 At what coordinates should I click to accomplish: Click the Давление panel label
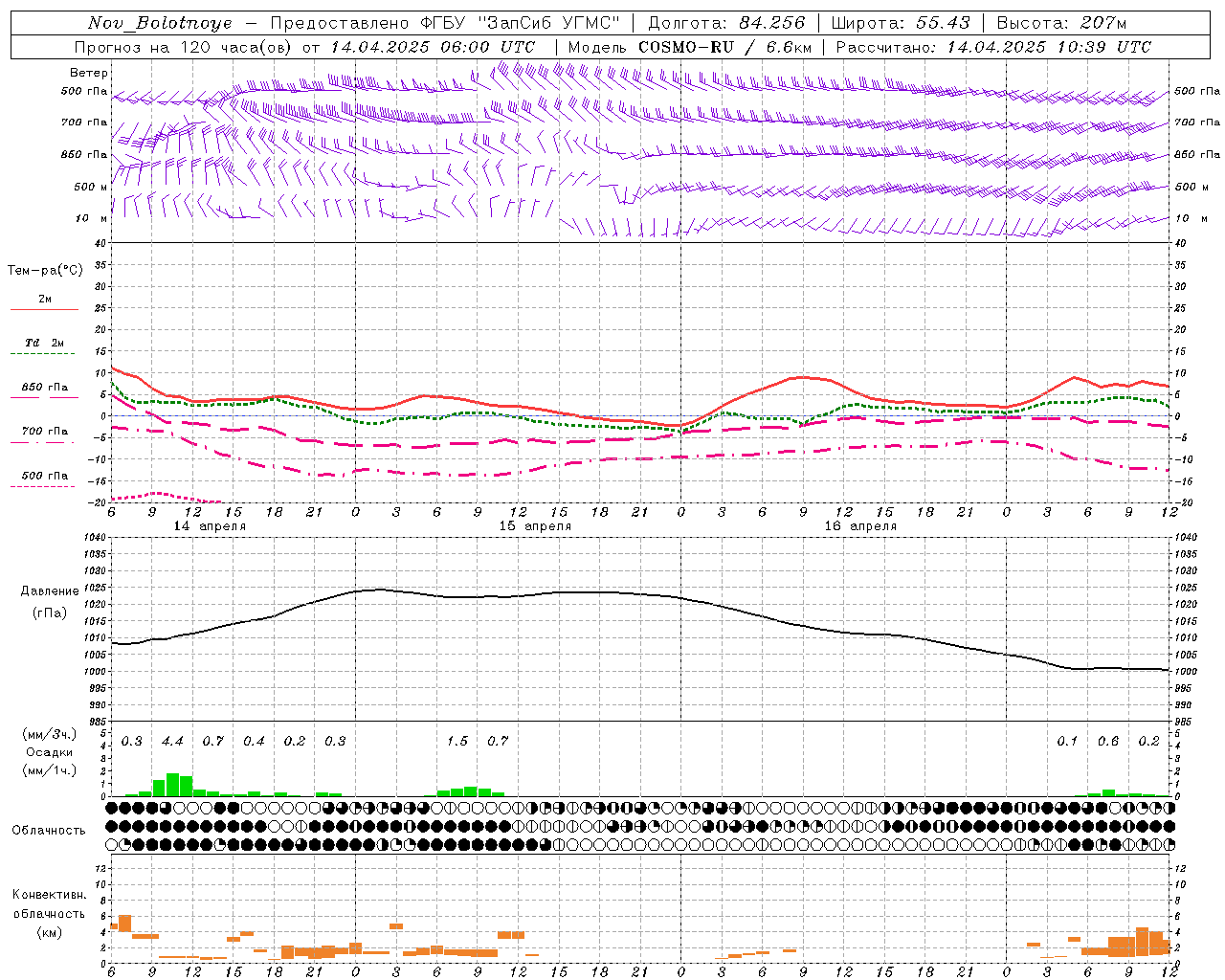click(x=50, y=591)
